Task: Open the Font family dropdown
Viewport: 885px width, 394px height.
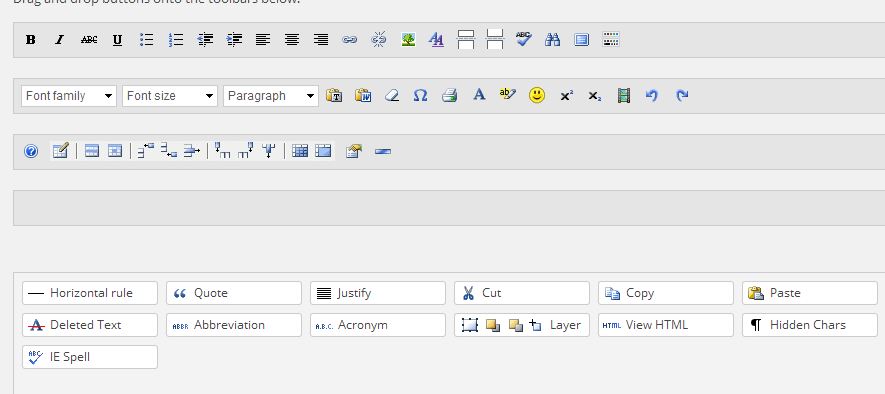Action: pos(69,96)
